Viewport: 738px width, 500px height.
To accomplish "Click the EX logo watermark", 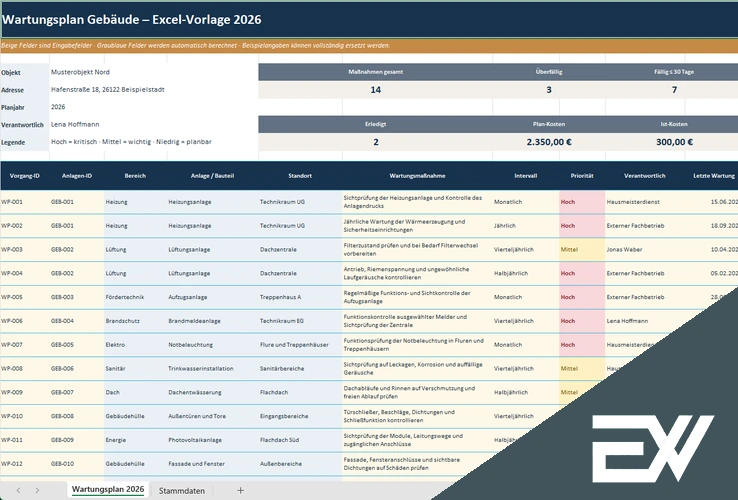I will point(652,448).
